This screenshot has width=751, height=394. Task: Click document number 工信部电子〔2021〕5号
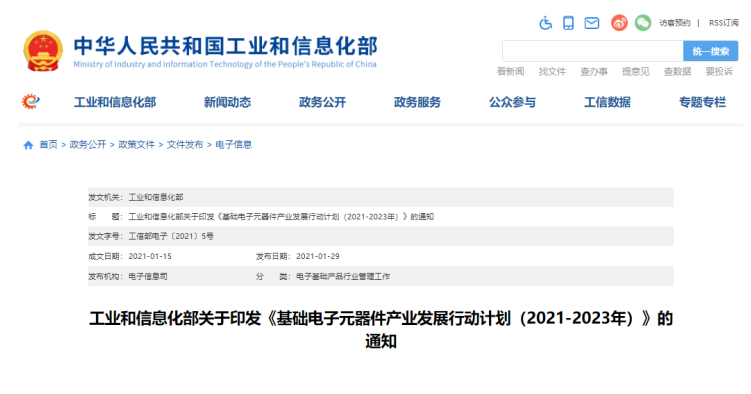(x=171, y=236)
